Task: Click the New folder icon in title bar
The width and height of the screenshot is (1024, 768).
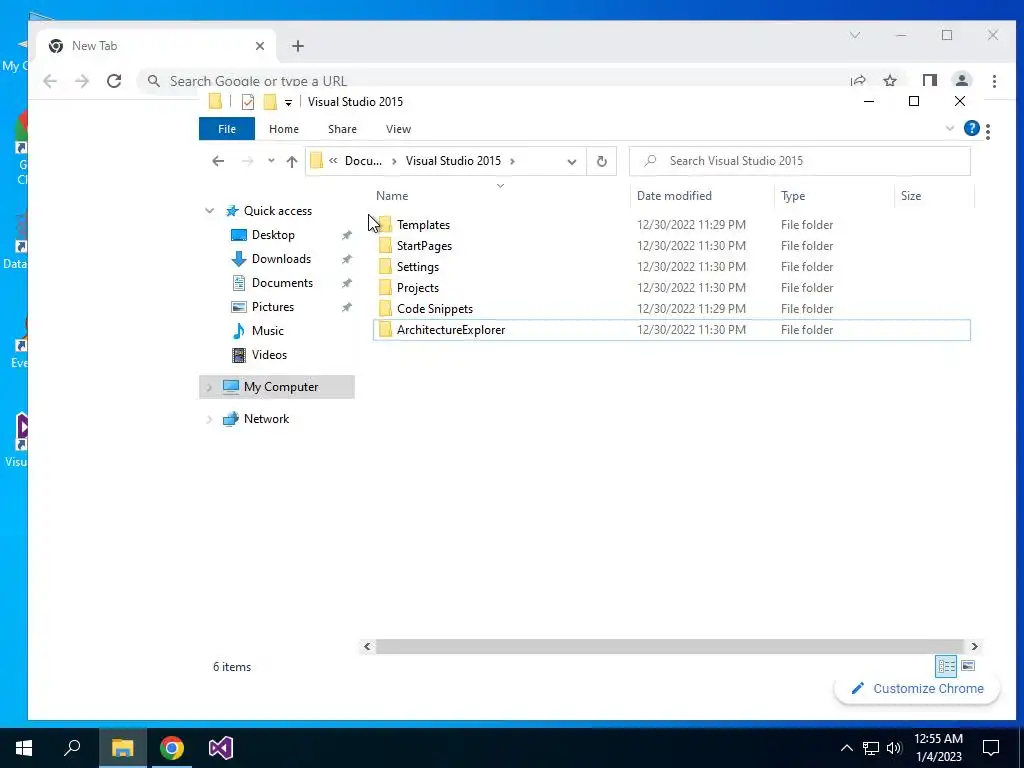Action: [x=270, y=102]
